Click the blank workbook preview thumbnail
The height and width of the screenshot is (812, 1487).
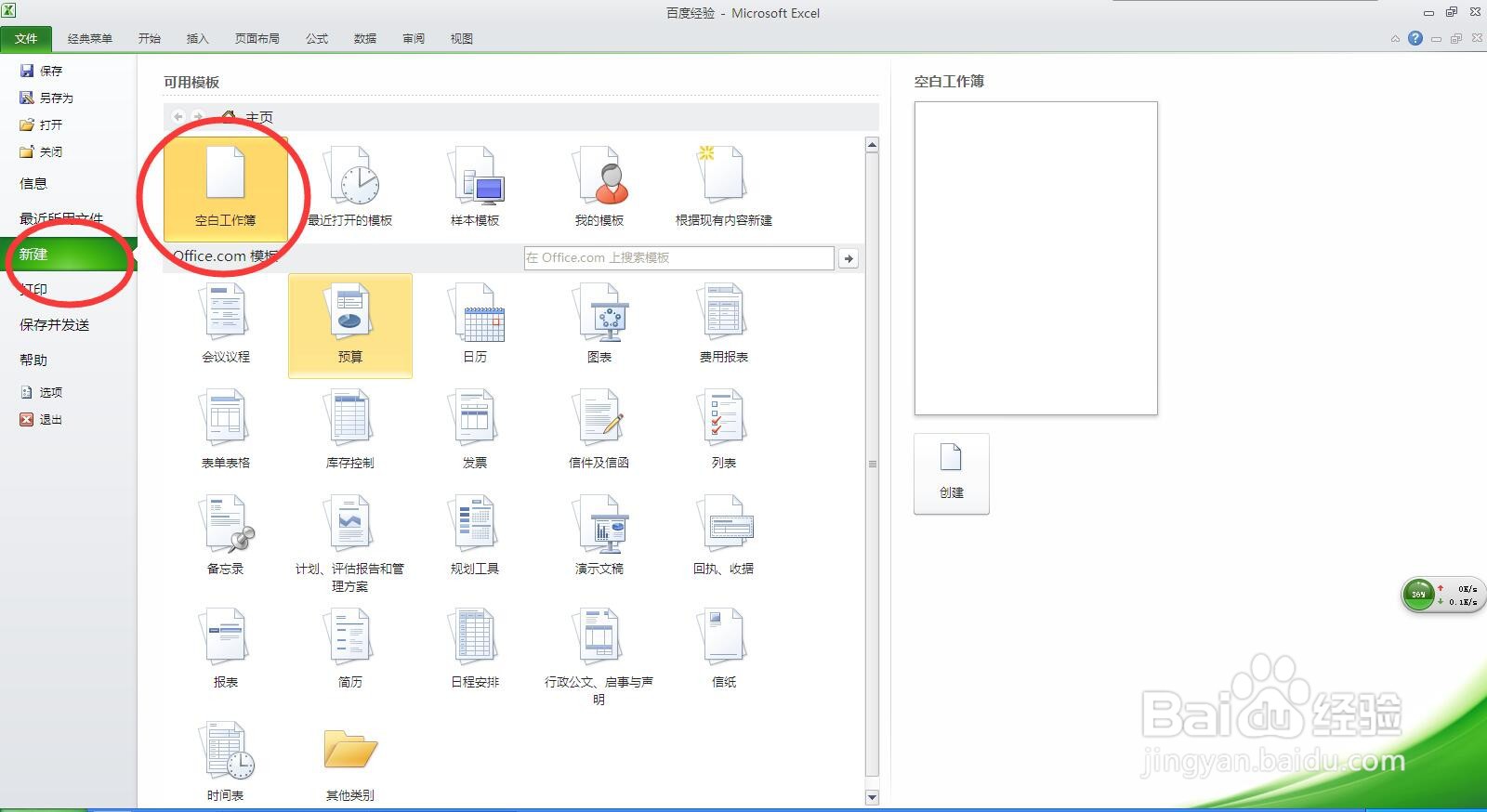click(x=1036, y=258)
